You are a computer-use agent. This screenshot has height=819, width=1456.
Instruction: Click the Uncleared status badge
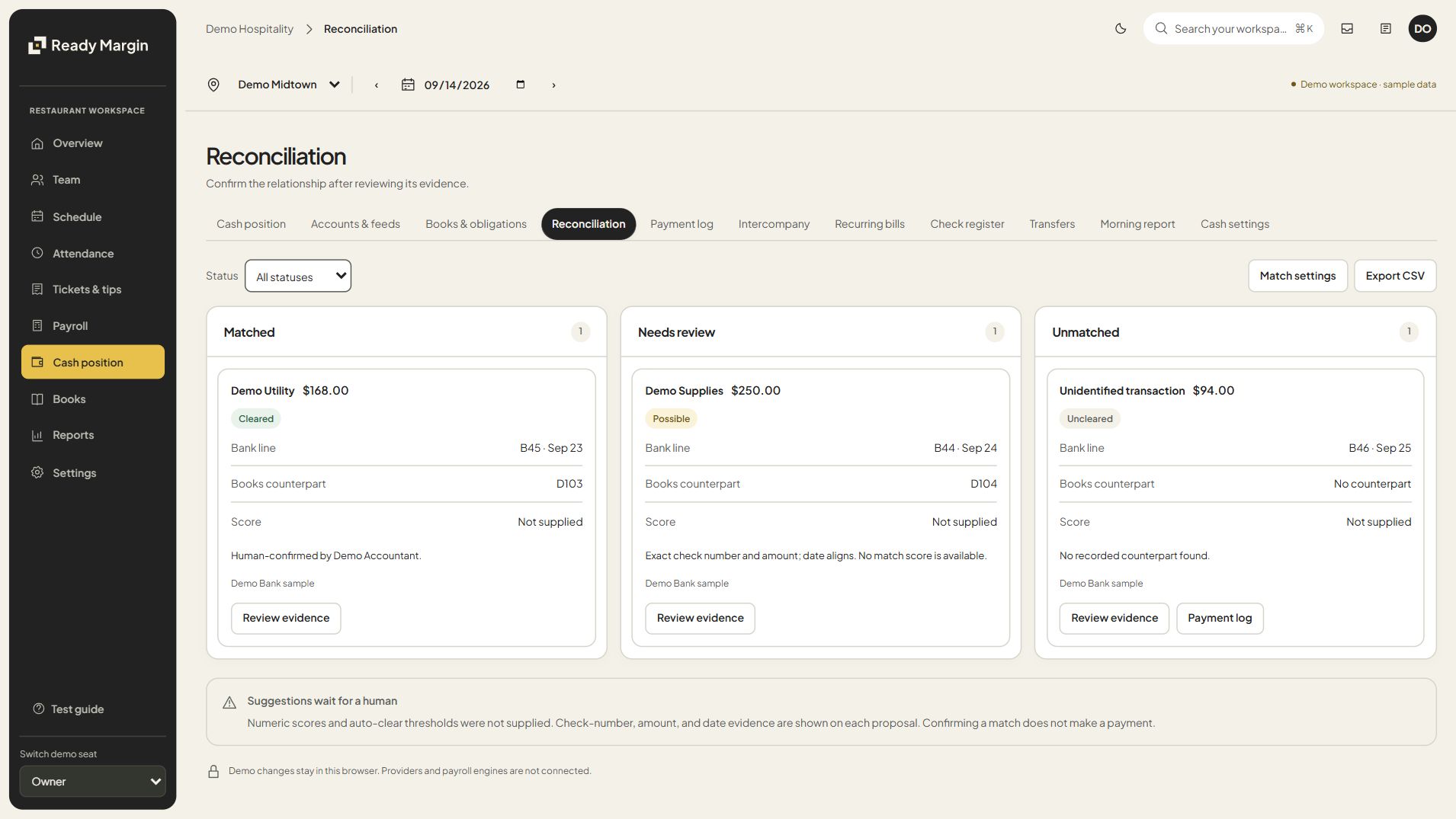tap(1089, 419)
